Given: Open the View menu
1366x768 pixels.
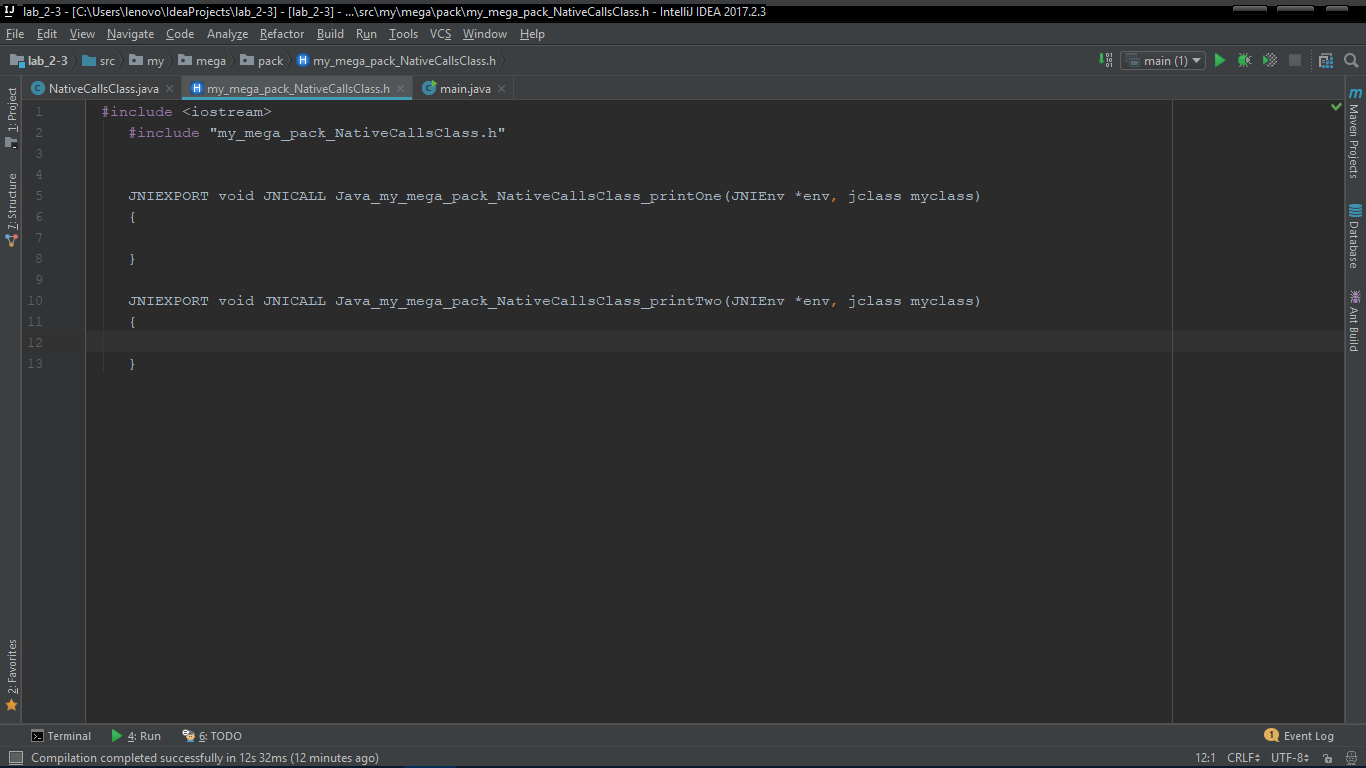Looking at the screenshot, I should point(83,34).
